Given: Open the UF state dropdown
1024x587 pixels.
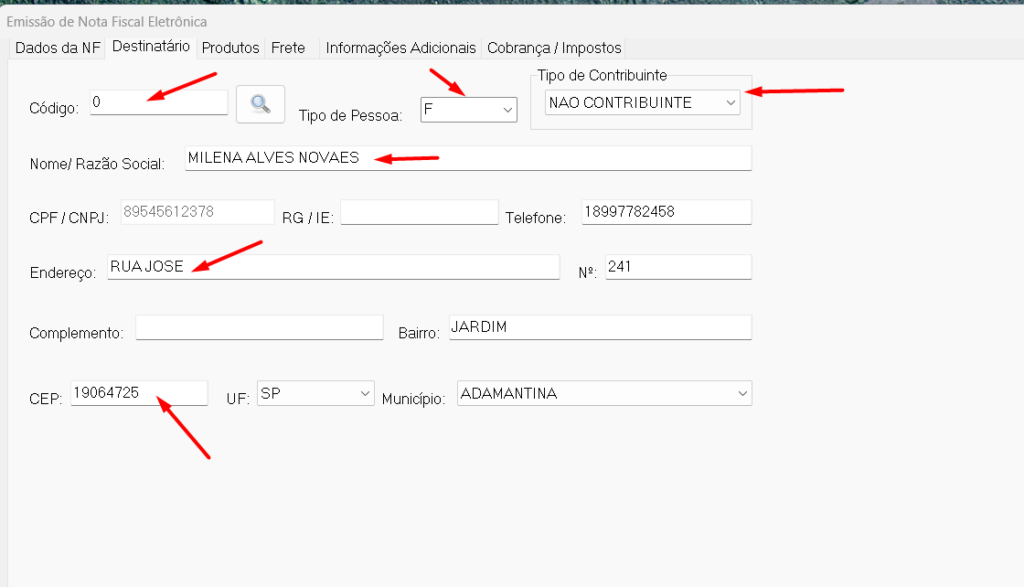Looking at the screenshot, I should (x=315, y=394).
